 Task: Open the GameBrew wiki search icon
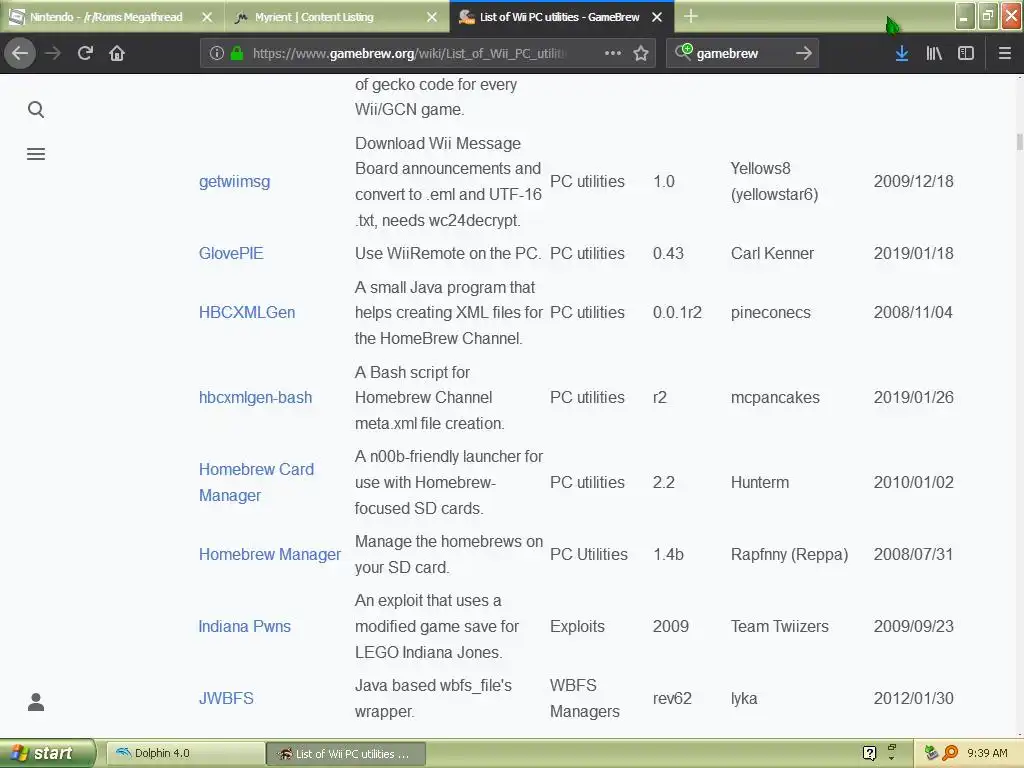(36, 110)
